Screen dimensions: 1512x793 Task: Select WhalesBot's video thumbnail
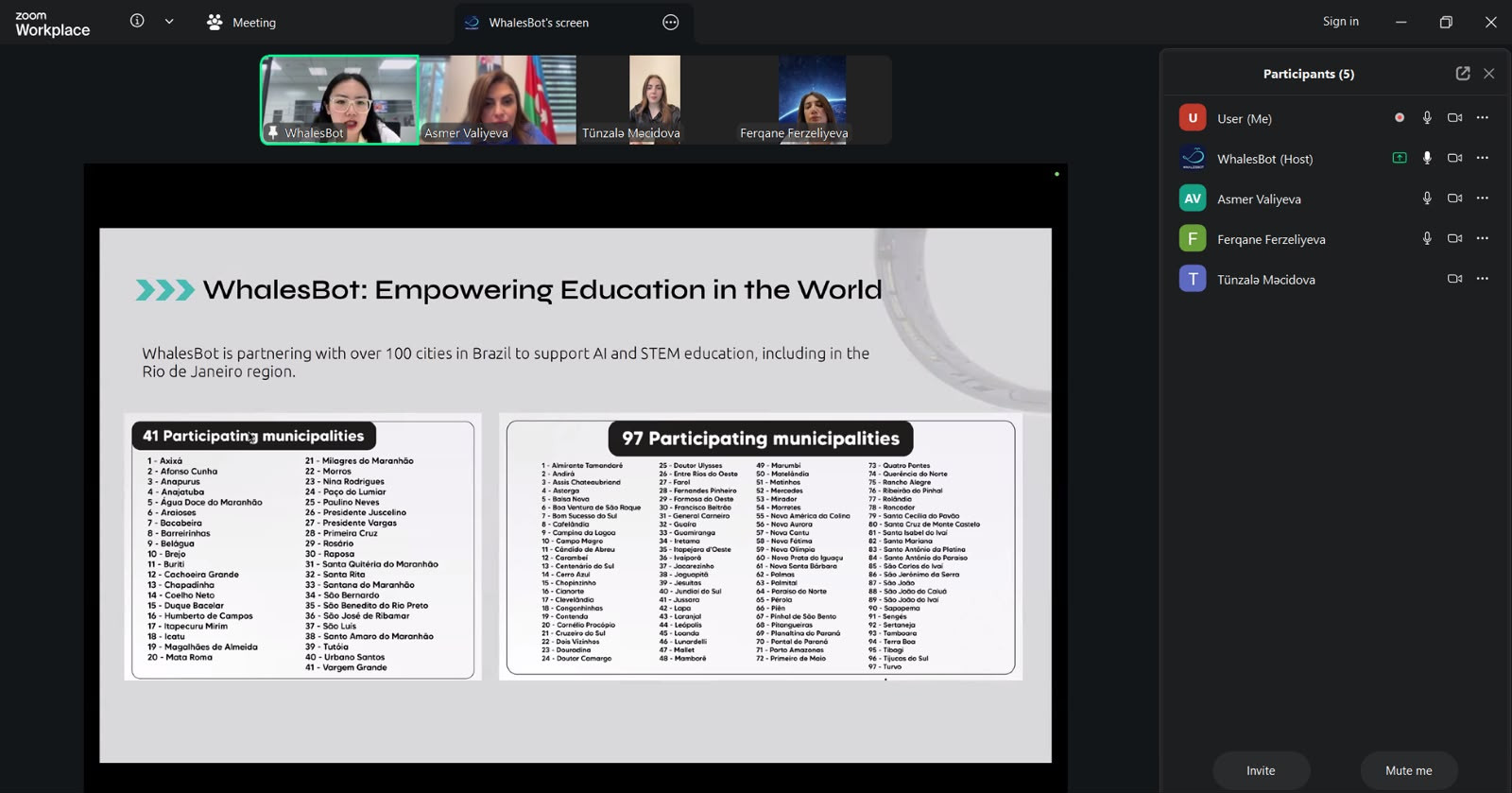click(x=339, y=99)
